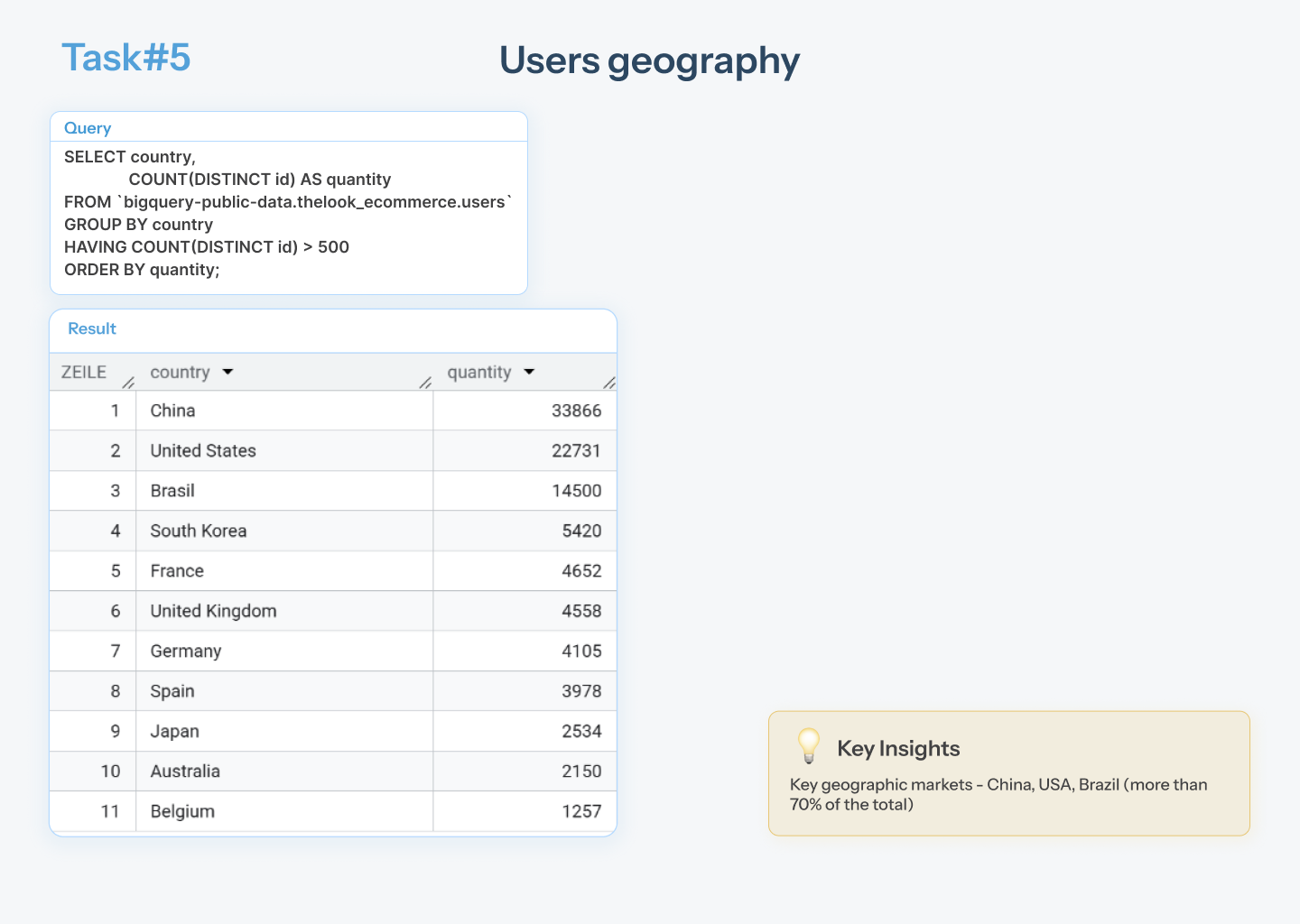
Task: Click inside the SQL query text
Action: (x=288, y=213)
